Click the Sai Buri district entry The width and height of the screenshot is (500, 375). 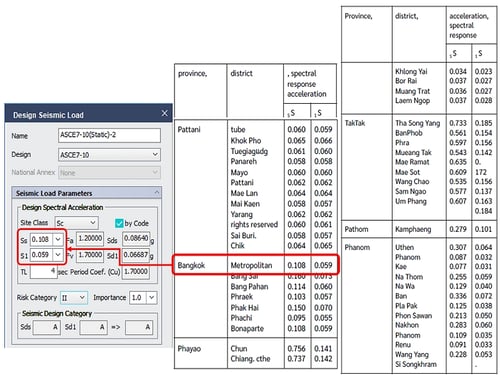point(243,236)
